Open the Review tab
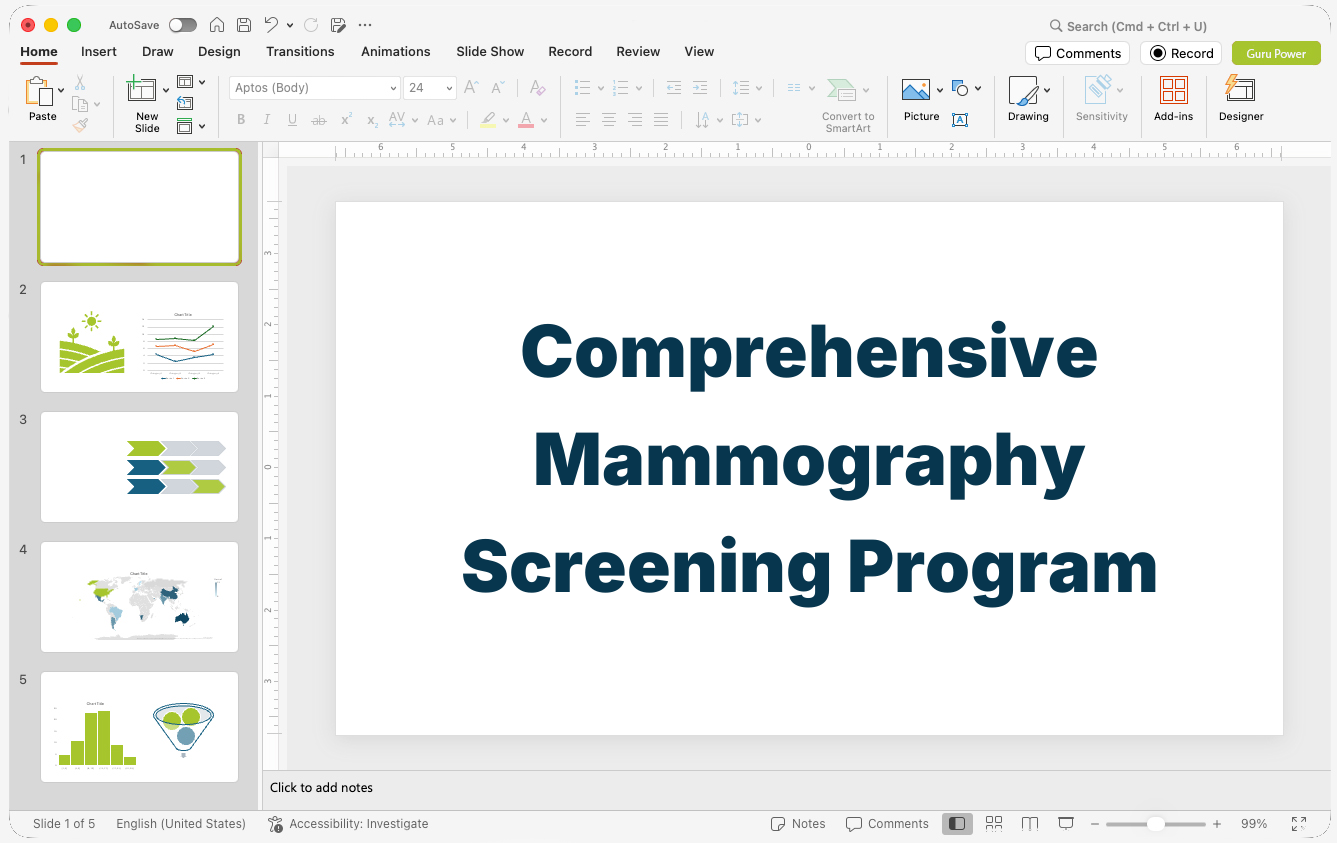 [x=638, y=51]
